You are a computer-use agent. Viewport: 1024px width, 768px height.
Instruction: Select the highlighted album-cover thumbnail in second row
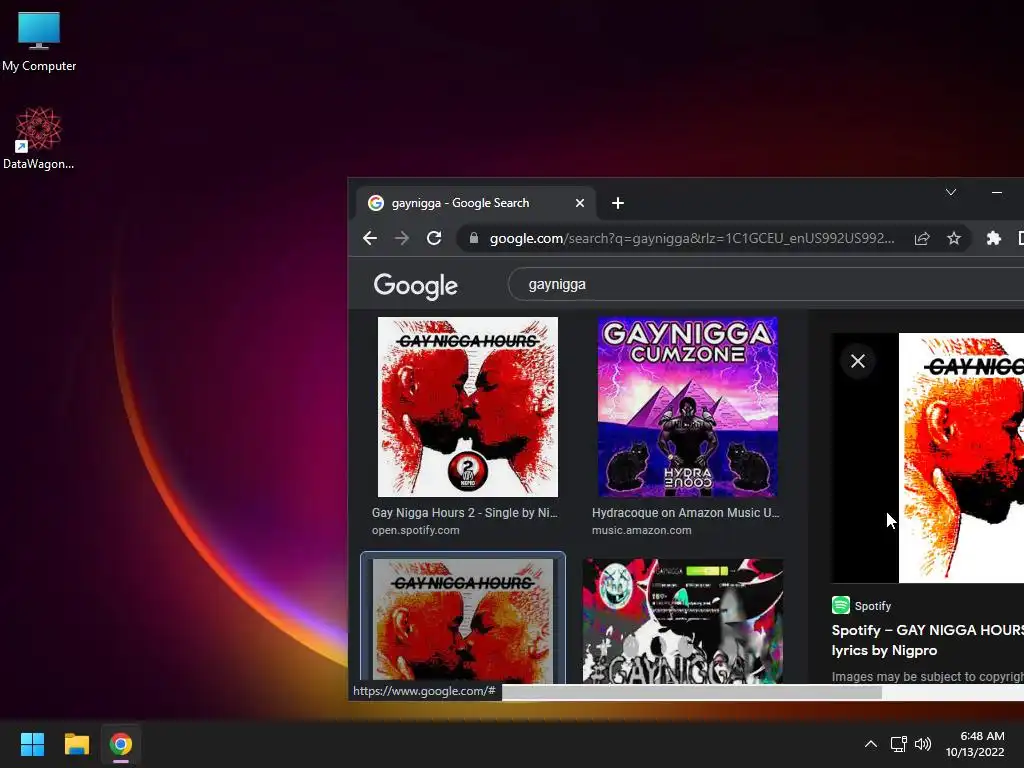pos(463,618)
